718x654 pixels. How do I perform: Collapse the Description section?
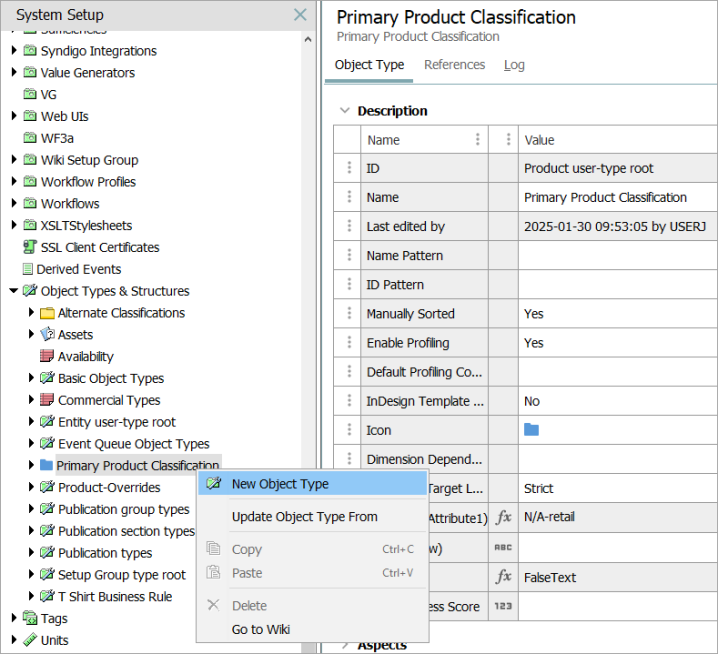[x=345, y=111]
